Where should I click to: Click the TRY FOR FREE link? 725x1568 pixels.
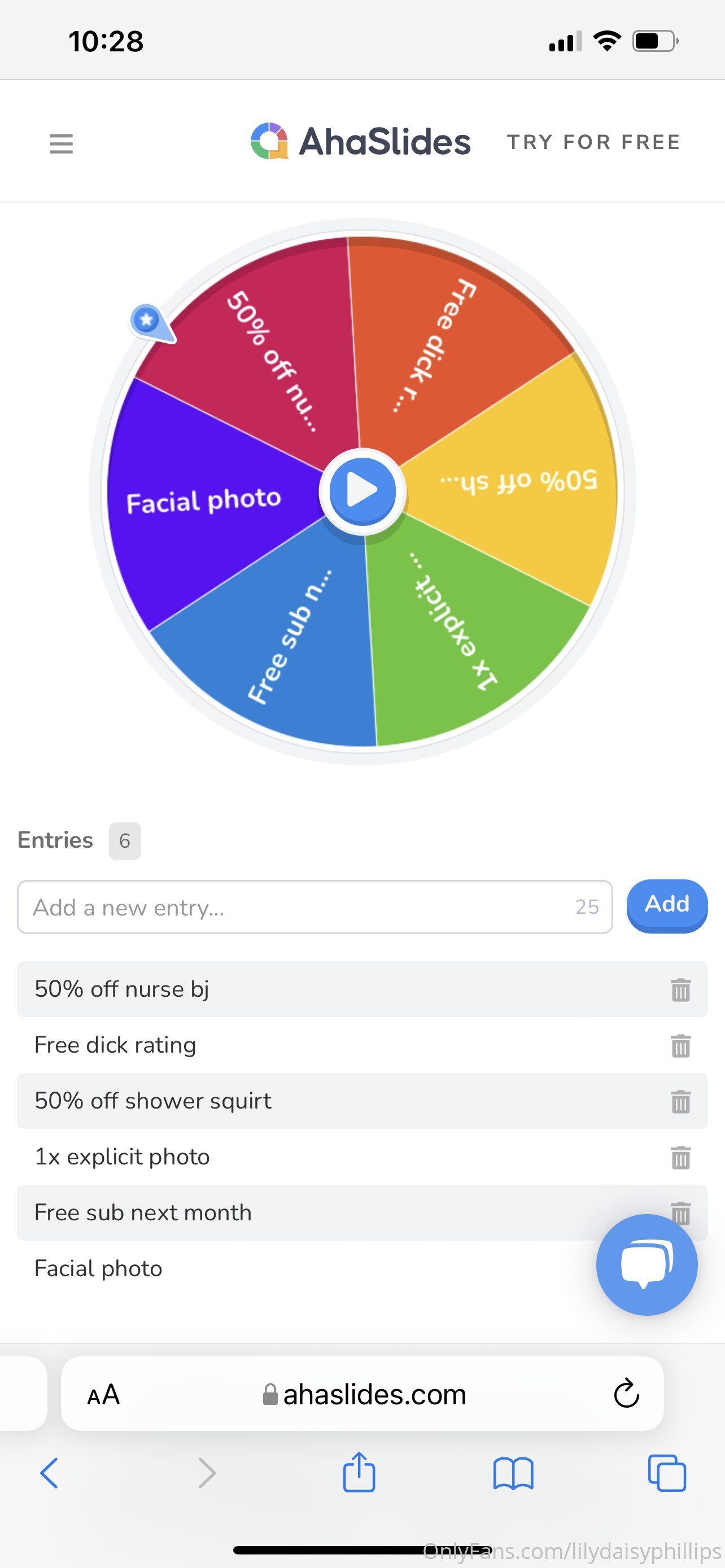pyautogui.click(x=593, y=142)
